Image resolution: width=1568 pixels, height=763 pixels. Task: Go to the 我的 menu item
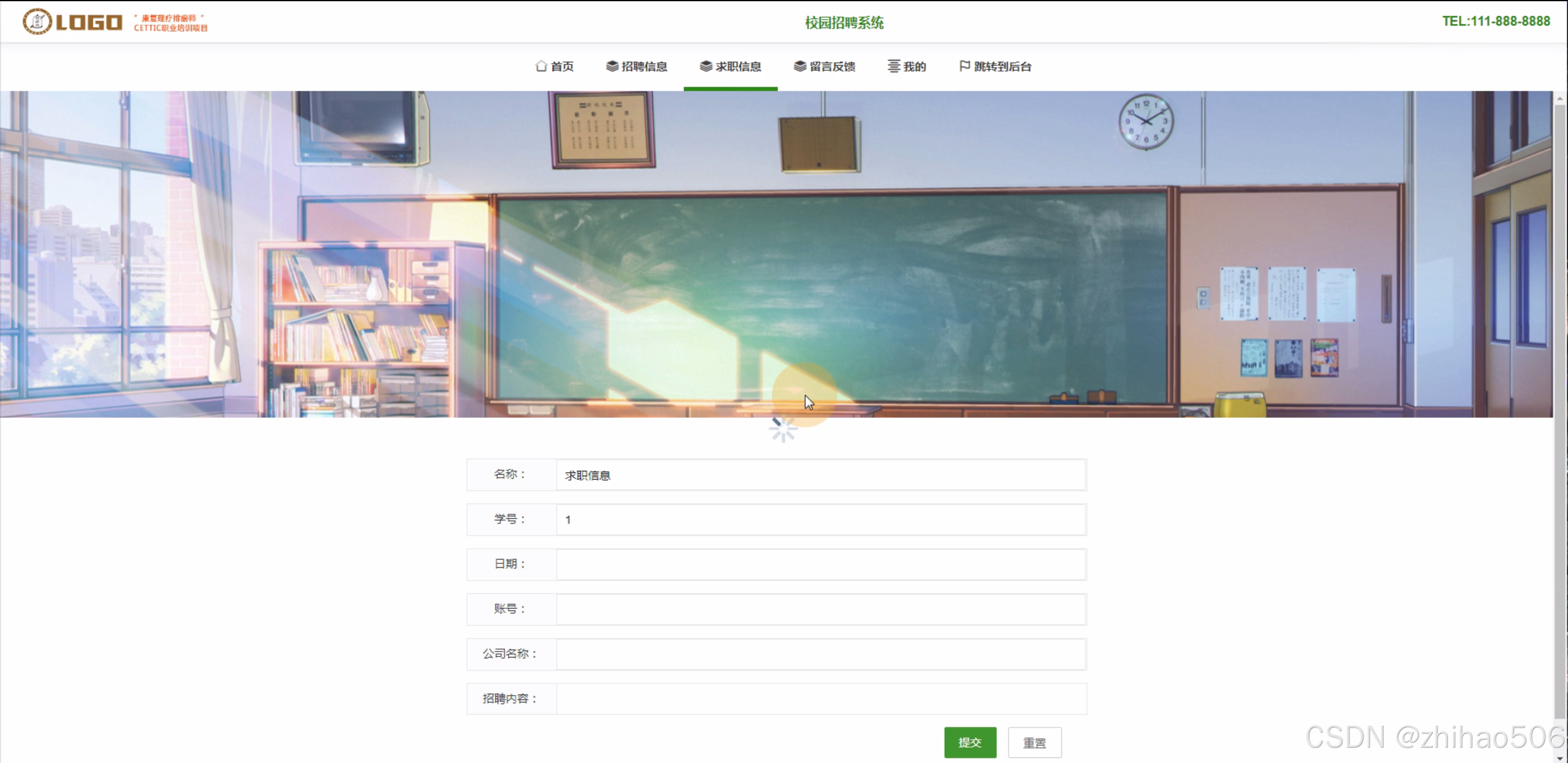(x=914, y=66)
